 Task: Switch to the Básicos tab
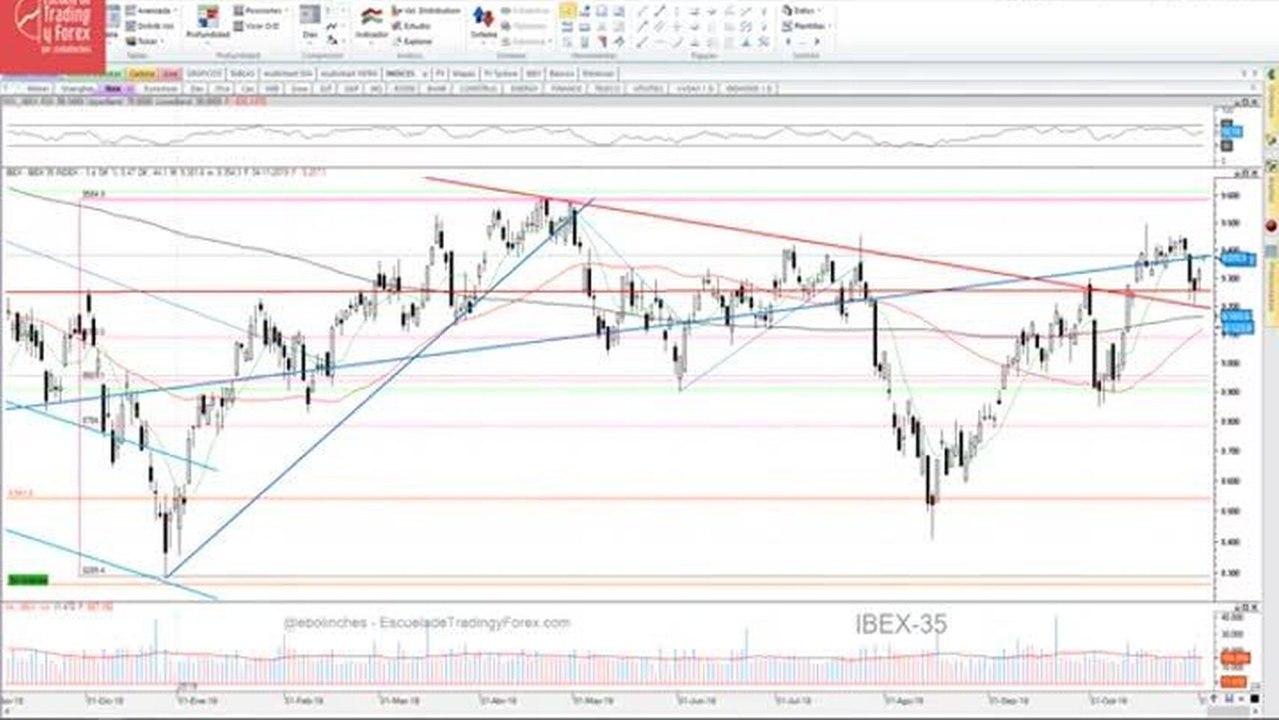click(561, 74)
